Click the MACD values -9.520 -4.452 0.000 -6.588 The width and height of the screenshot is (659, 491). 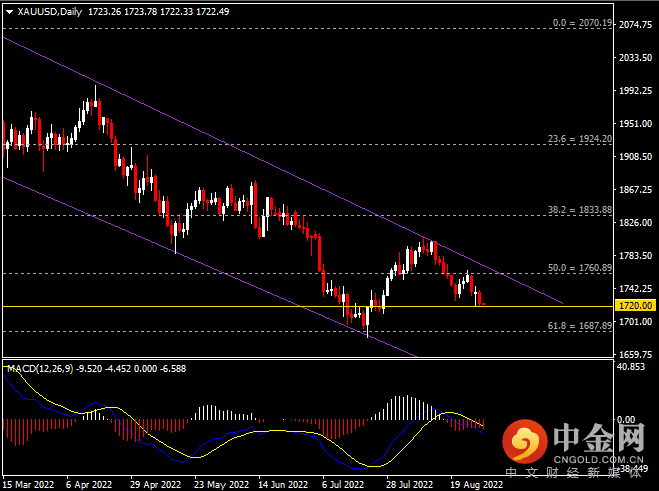[x=132, y=369]
